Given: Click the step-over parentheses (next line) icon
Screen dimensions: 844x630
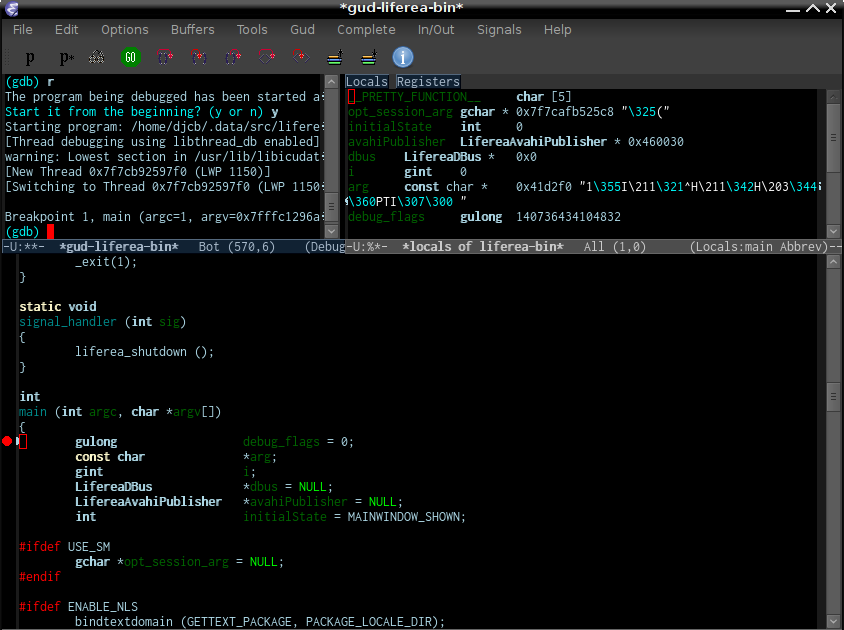Looking at the screenshot, I should coord(165,57).
